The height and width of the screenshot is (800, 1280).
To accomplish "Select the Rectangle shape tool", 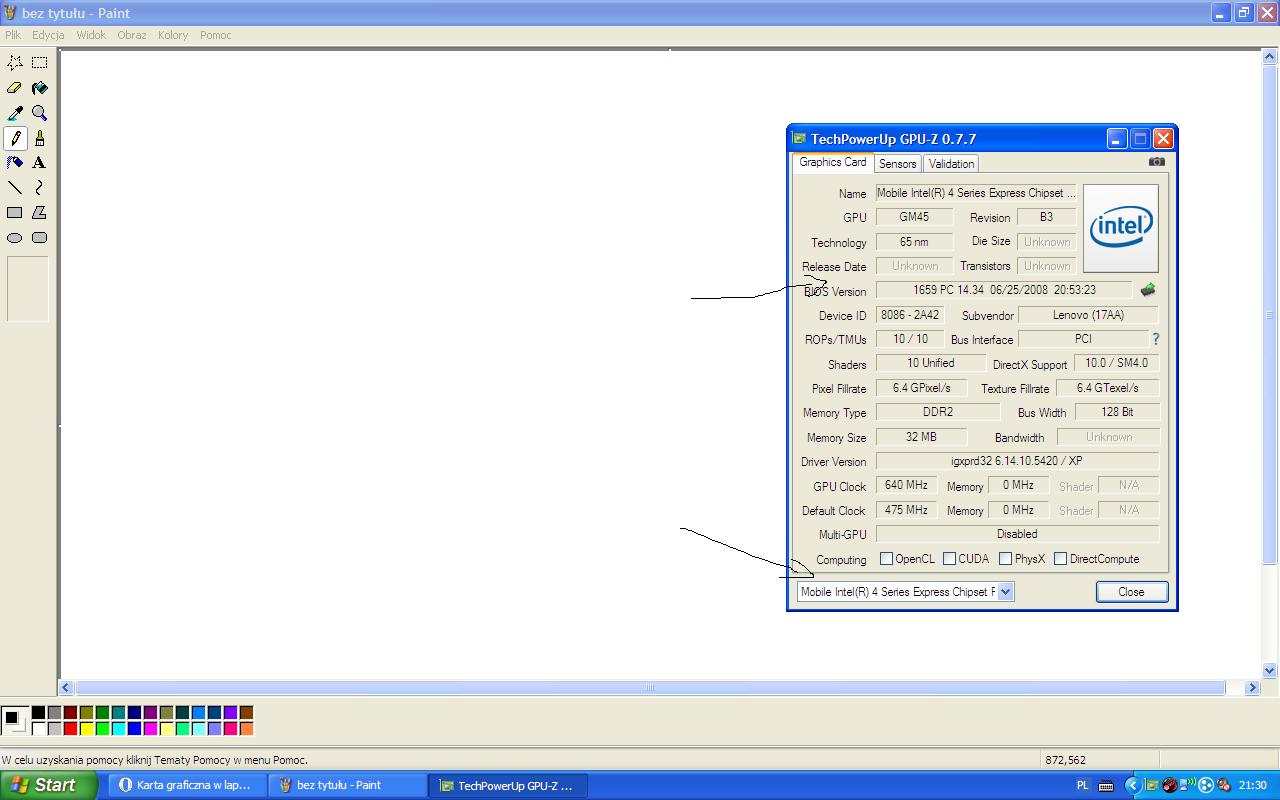I will click(x=15, y=213).
